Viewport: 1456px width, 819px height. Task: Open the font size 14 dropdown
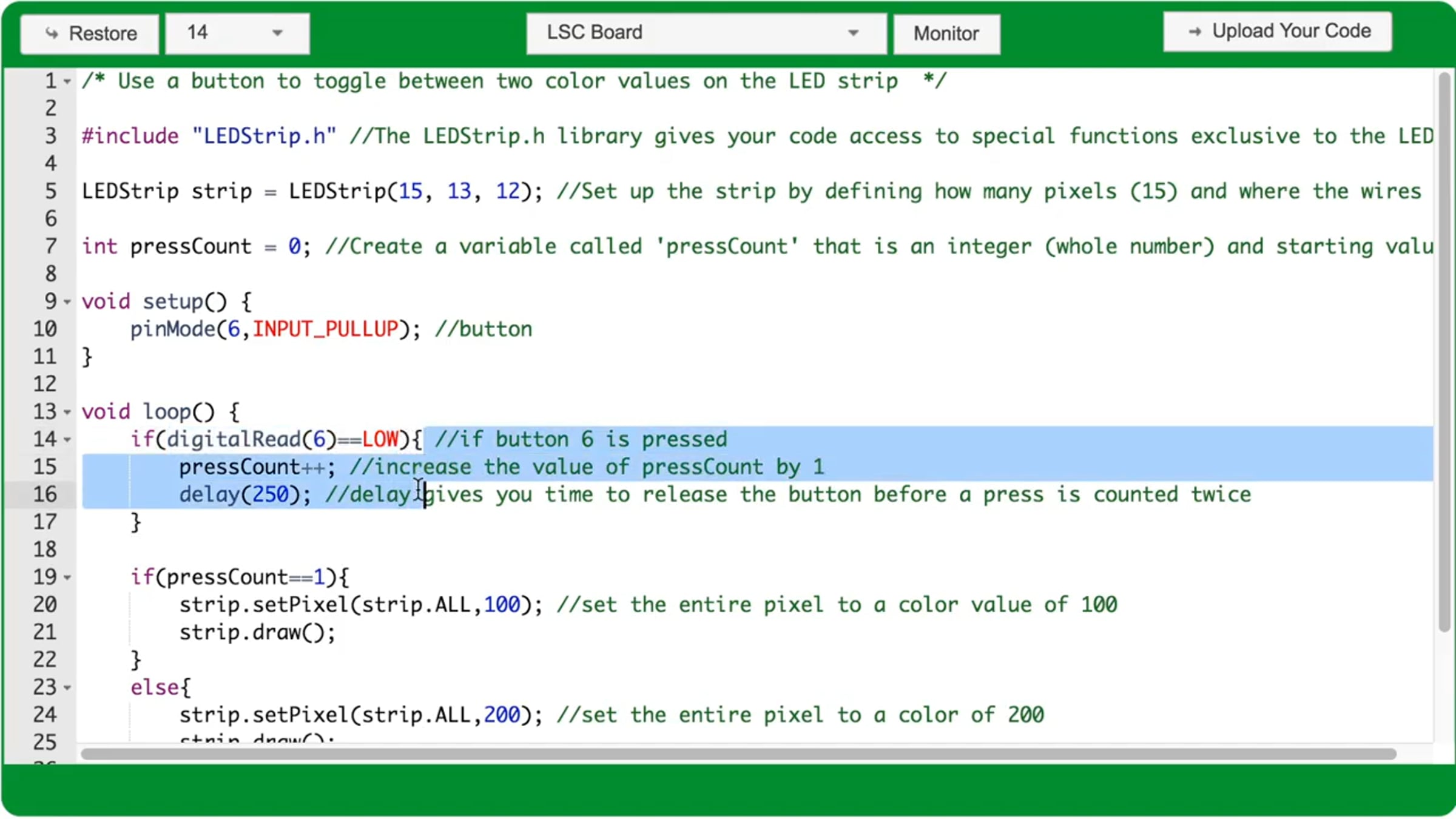pyautogui.click(x=237, y=33)
